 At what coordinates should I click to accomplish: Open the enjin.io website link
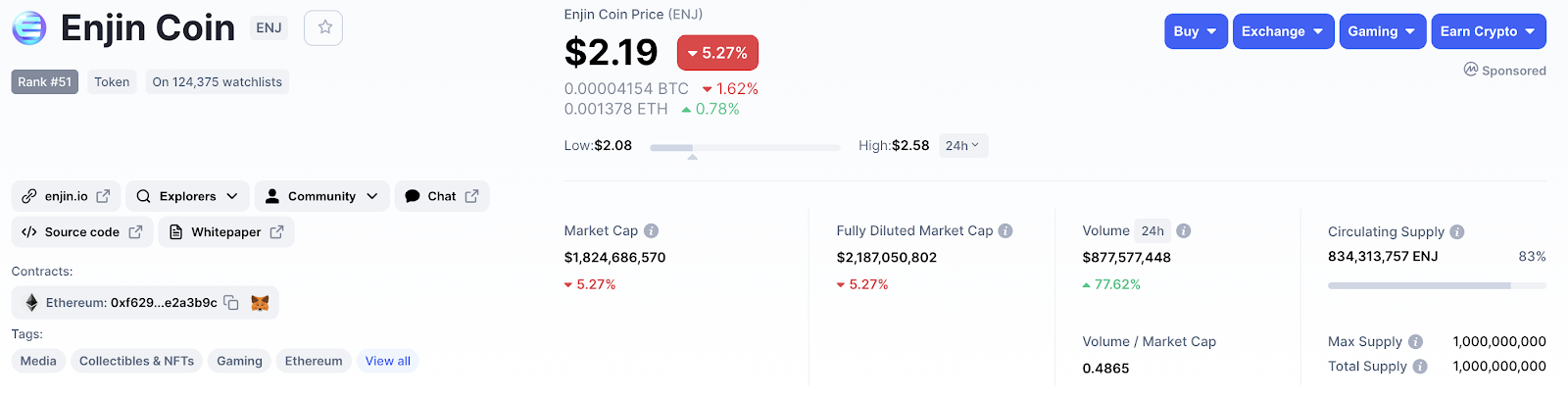pyautogui.click(x=67, y=196)
